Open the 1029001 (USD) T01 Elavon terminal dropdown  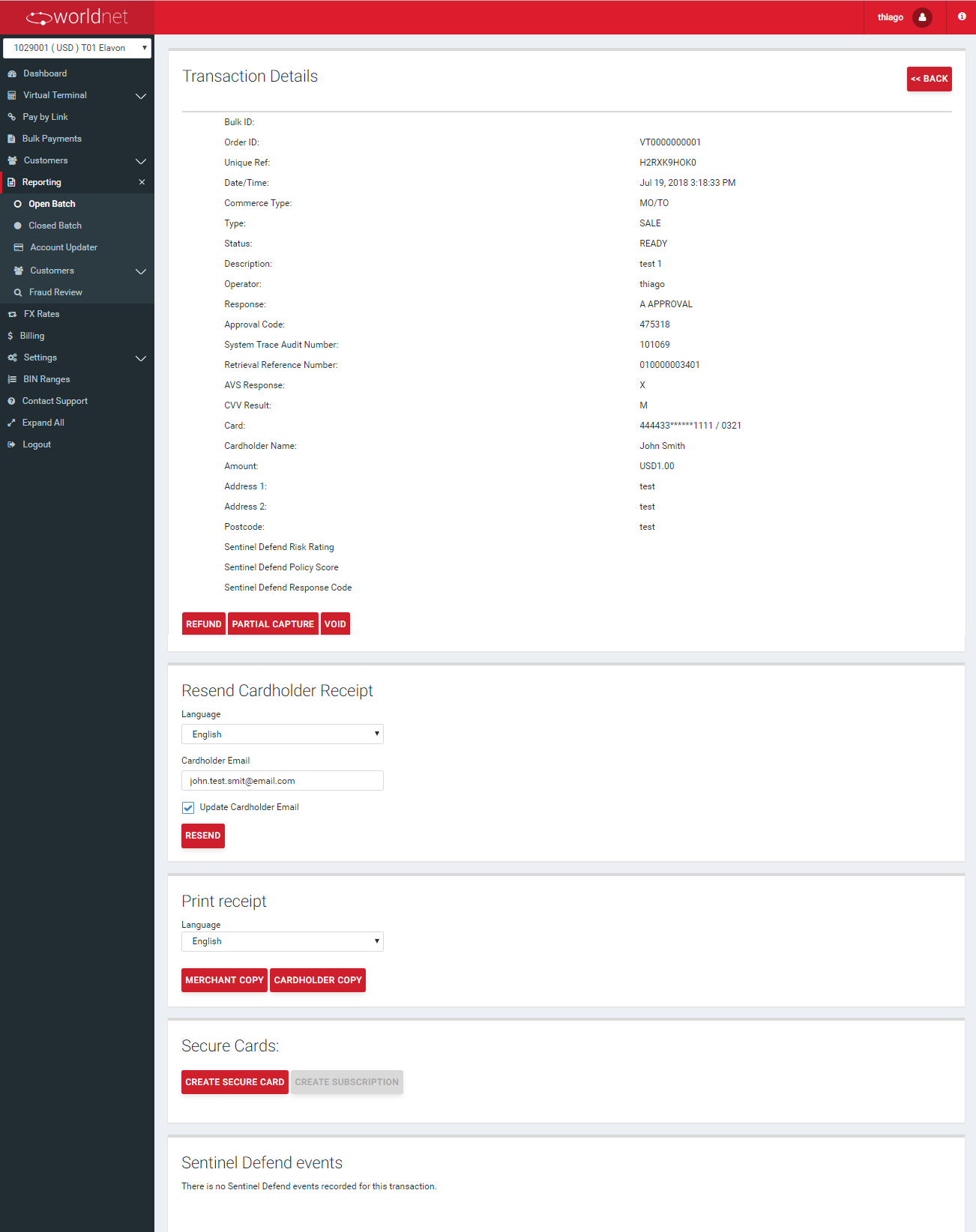coord(77,48)
